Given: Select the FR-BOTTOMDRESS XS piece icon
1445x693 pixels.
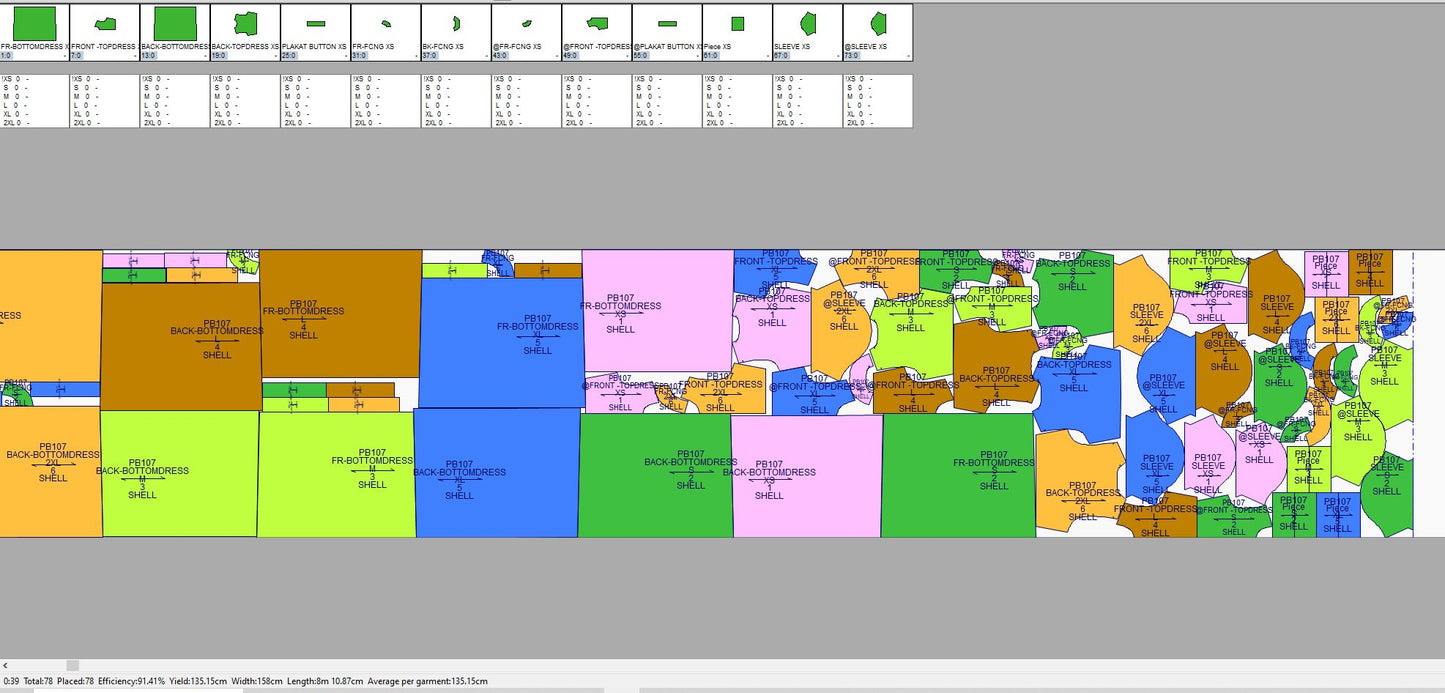Looking at the screenshot, I should point(35,22).
